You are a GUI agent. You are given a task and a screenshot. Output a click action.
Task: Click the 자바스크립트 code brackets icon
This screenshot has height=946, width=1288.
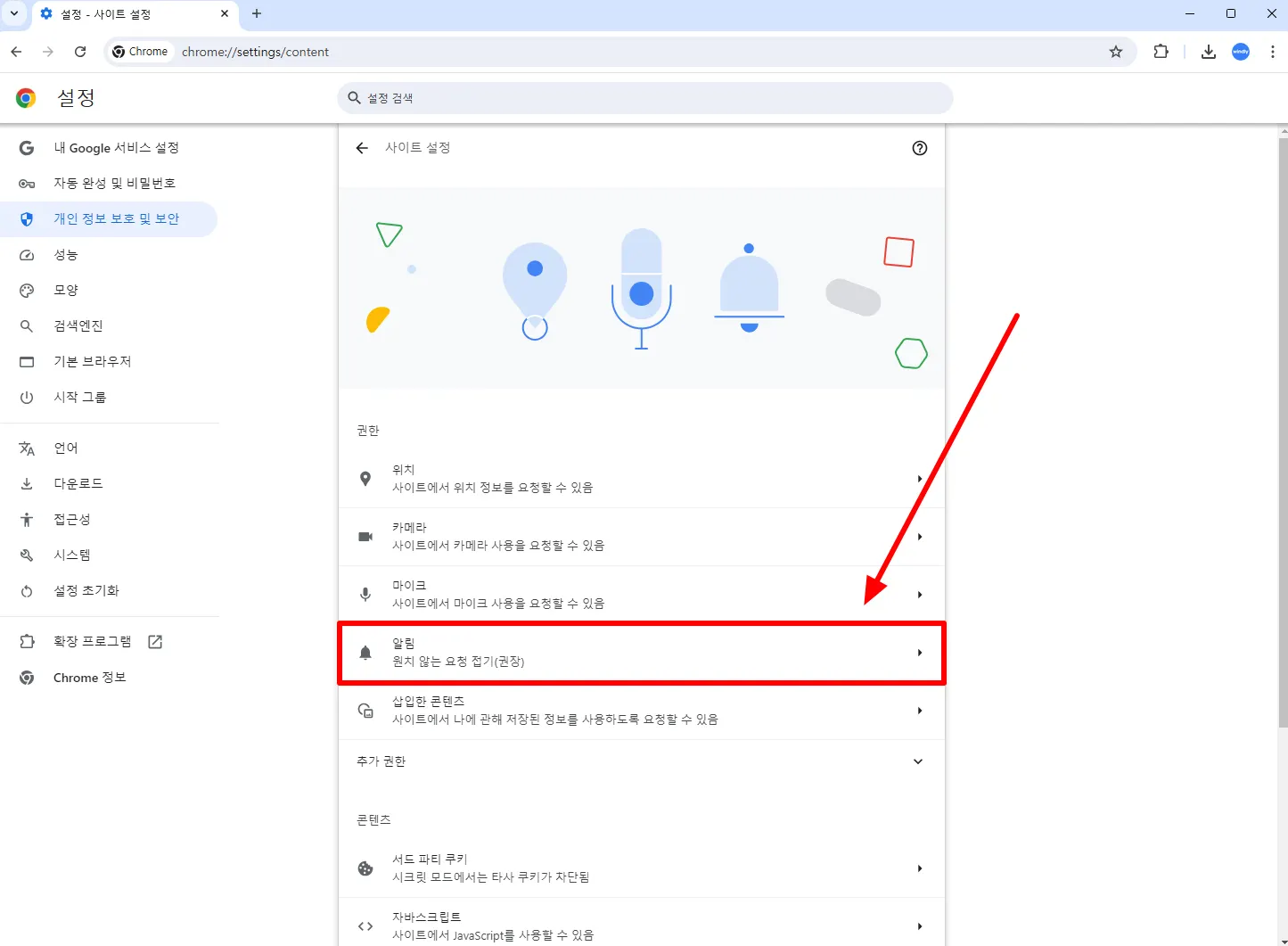(x=365, y=926)
